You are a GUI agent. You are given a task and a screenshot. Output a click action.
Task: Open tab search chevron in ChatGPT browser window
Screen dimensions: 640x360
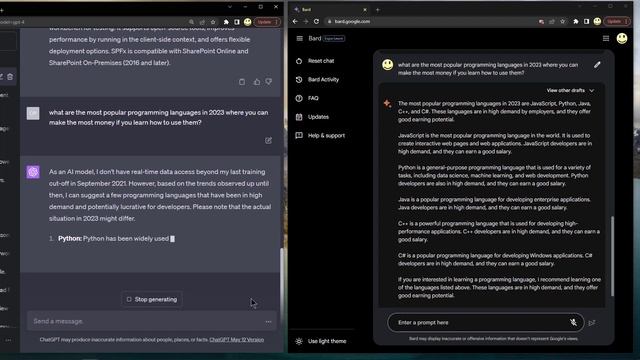pyautogui.click(x=230, y=7)
